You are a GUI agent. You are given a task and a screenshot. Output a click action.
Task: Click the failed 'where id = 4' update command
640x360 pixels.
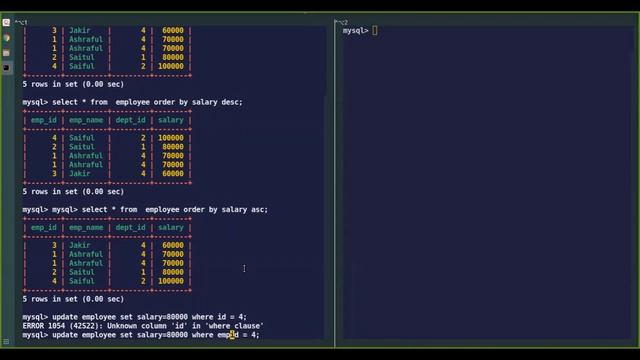[135, 317]
